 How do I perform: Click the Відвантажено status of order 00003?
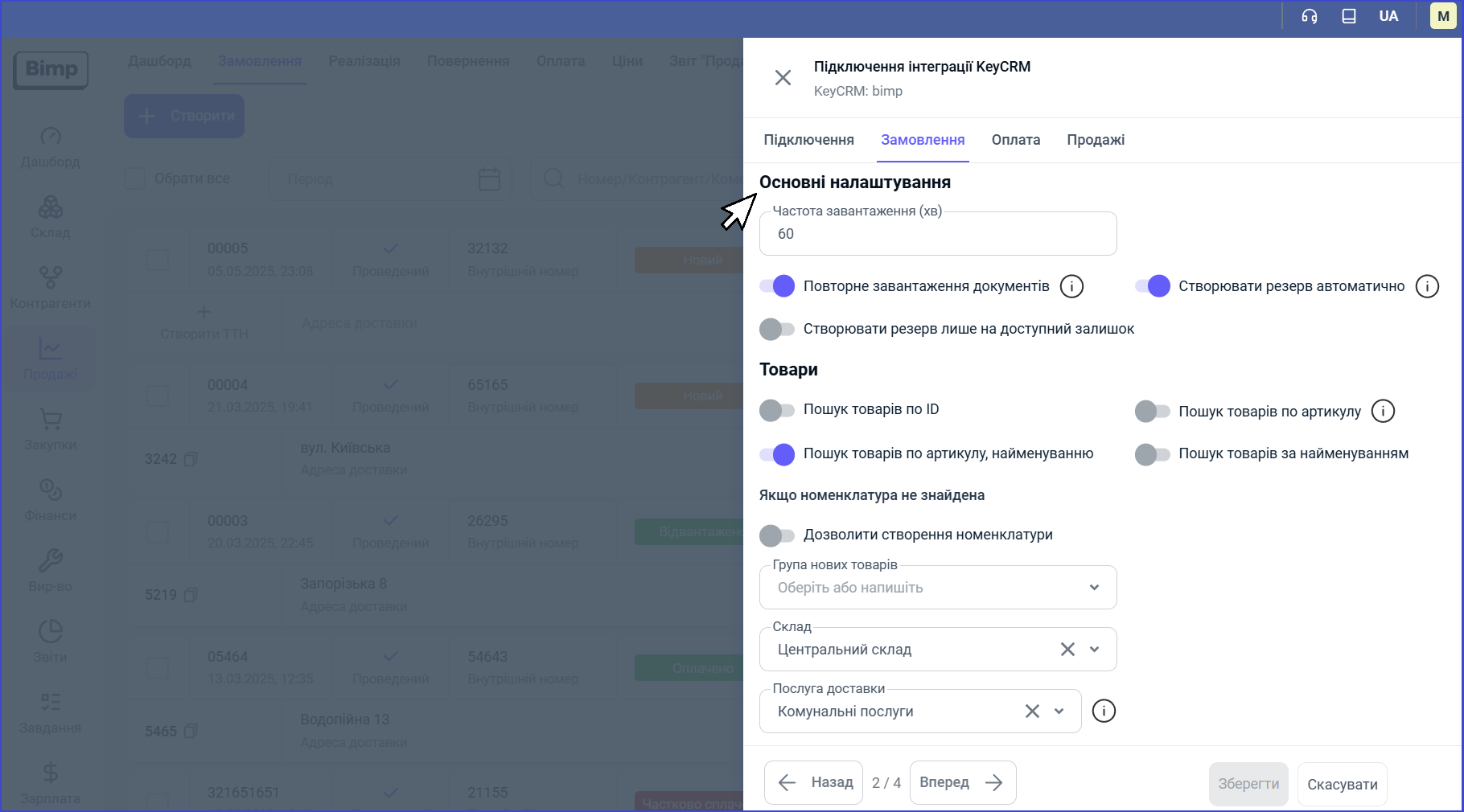(691, 531)
